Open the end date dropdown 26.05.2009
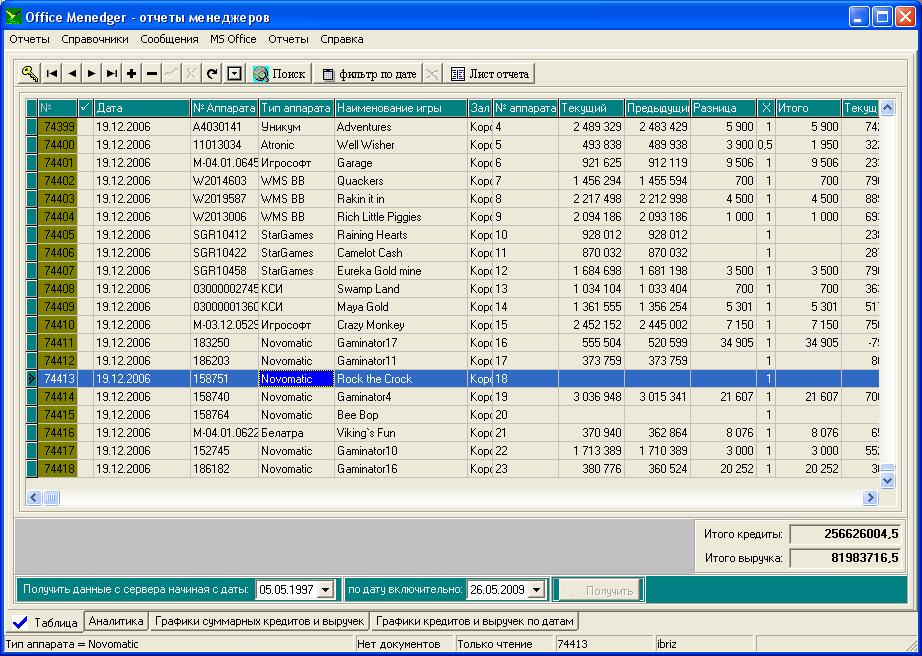 coord(536,590)
